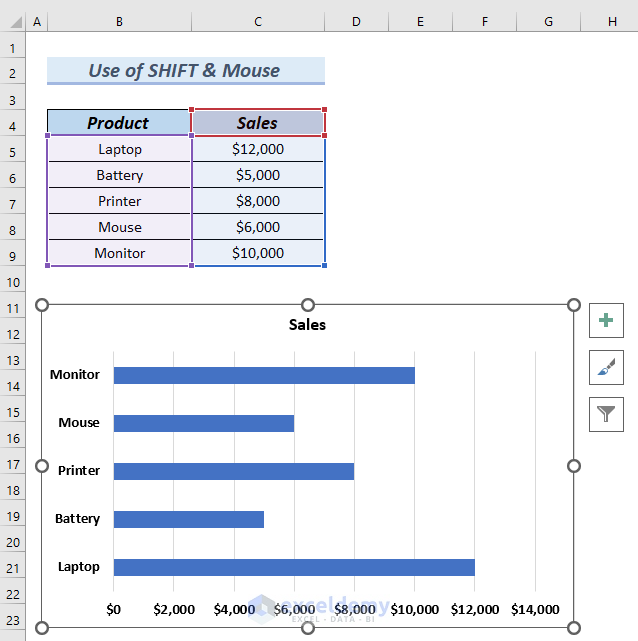This screenshot has height=641, width=638.
Task: Click the chart's bottom-right resize handle
Action: pyautogui.click(x=574, y=628)
